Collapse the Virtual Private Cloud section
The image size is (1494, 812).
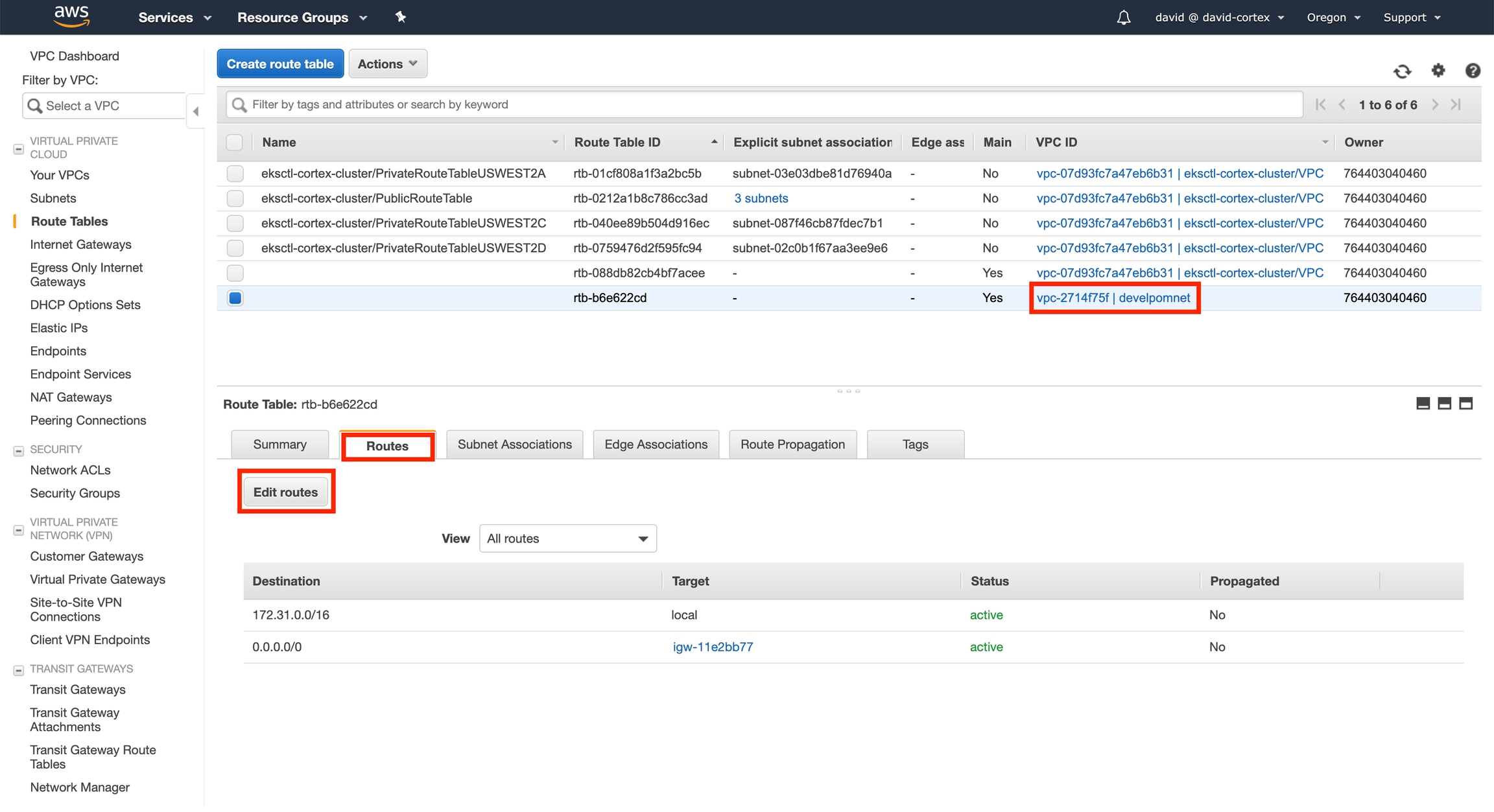[19, 148]
